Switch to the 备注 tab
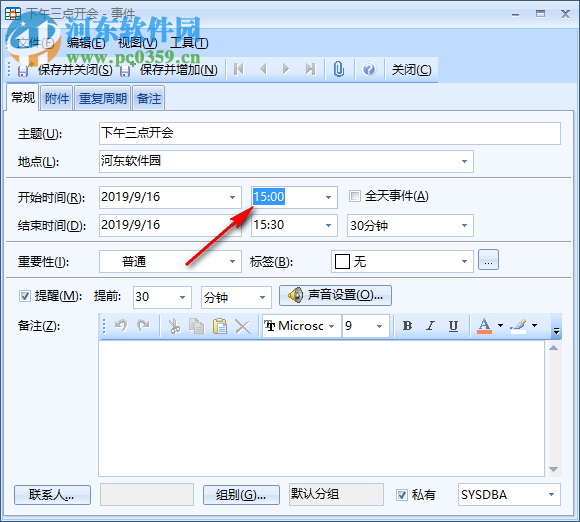 click(x=149, y=98)
